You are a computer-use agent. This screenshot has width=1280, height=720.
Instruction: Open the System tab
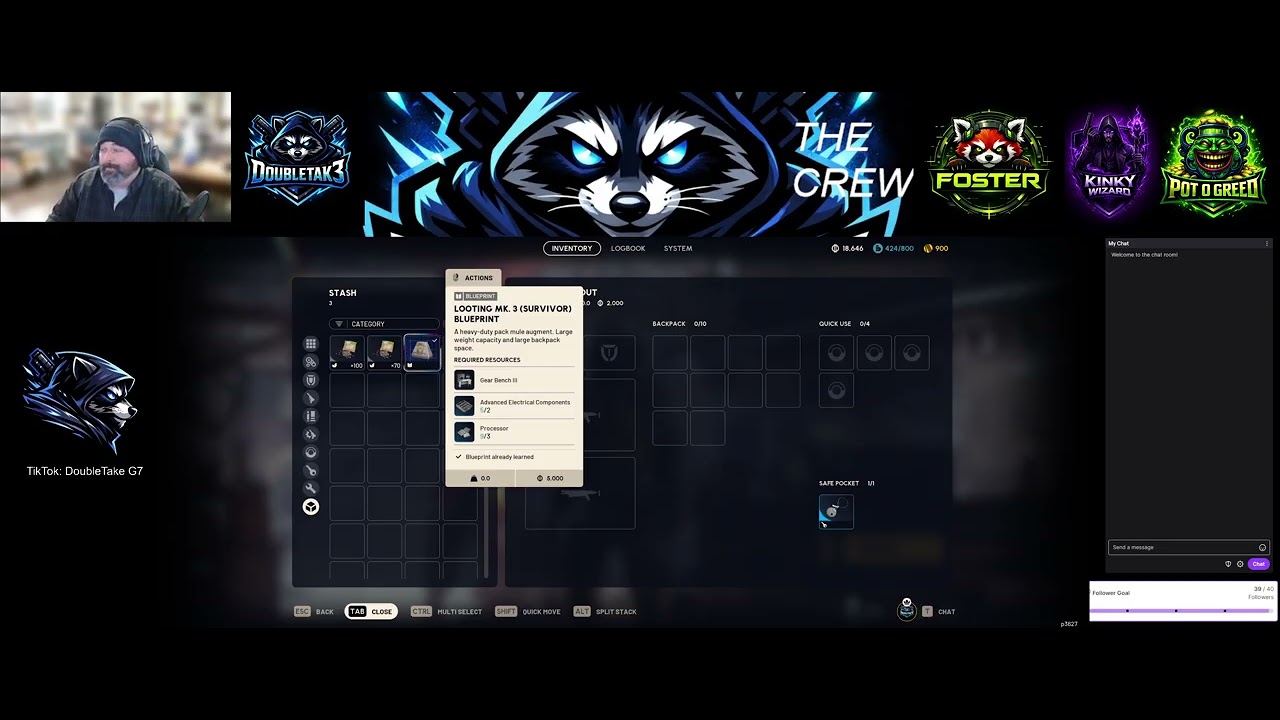(x=678, y=248)
